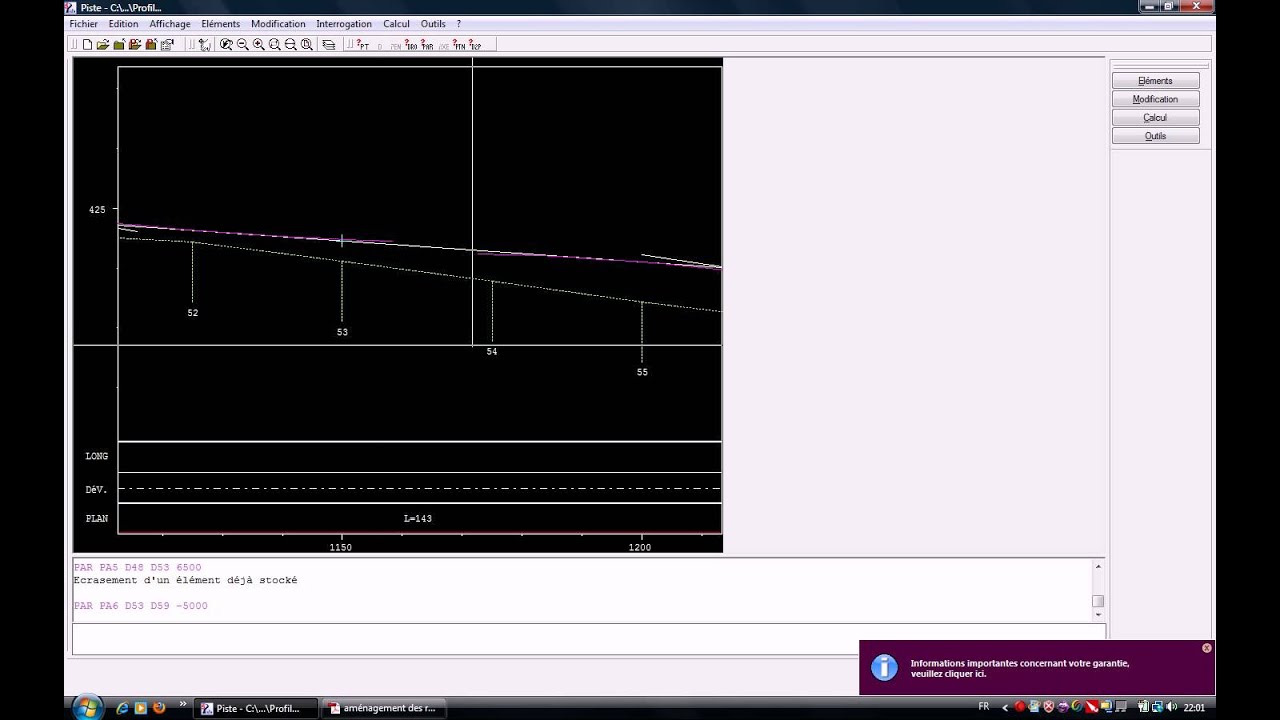Click the command input field
The height and width of the screenshot is (720, 1280).
click(x=588, y=638)
